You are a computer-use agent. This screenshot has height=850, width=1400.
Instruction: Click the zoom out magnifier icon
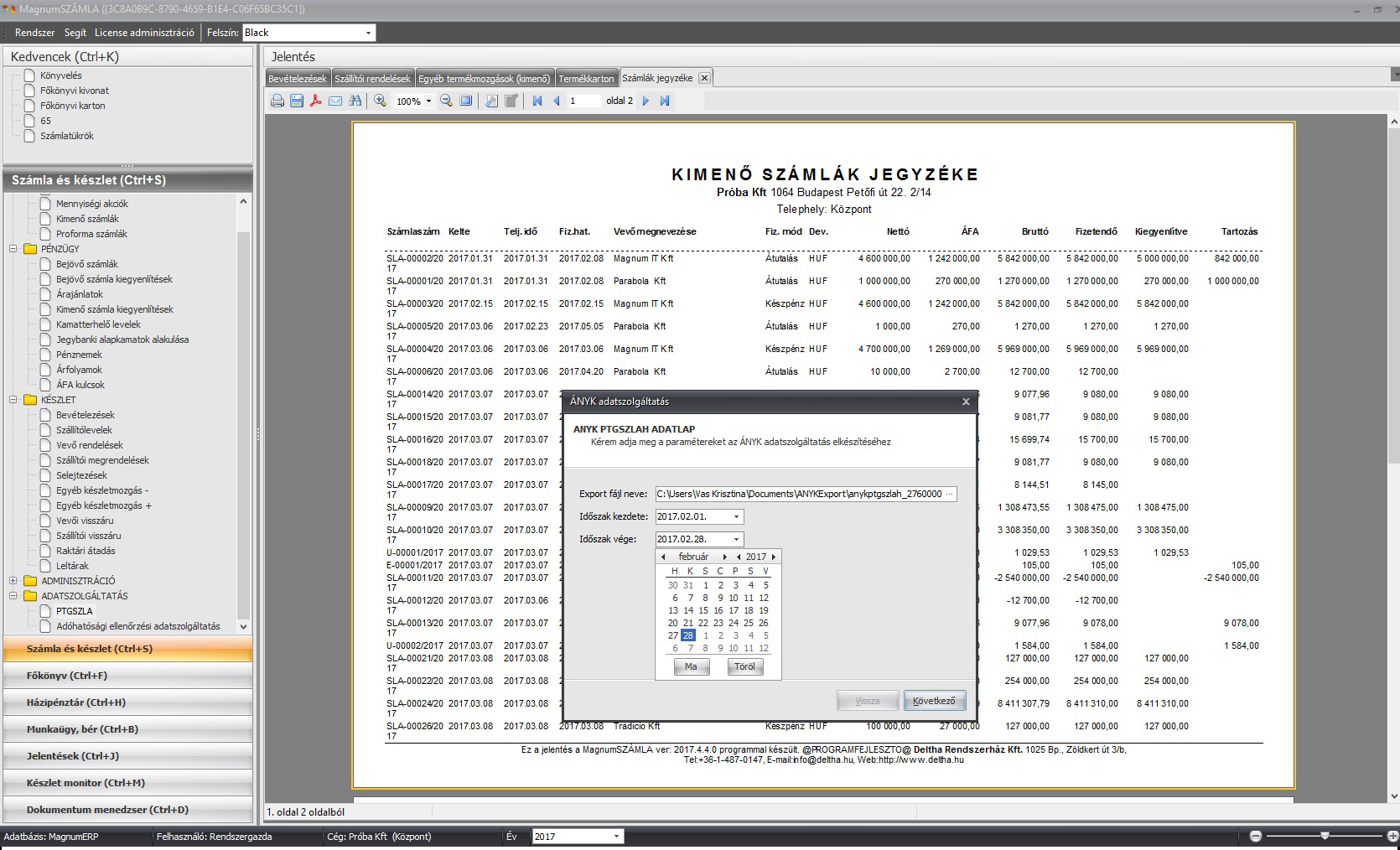(446, 101)
